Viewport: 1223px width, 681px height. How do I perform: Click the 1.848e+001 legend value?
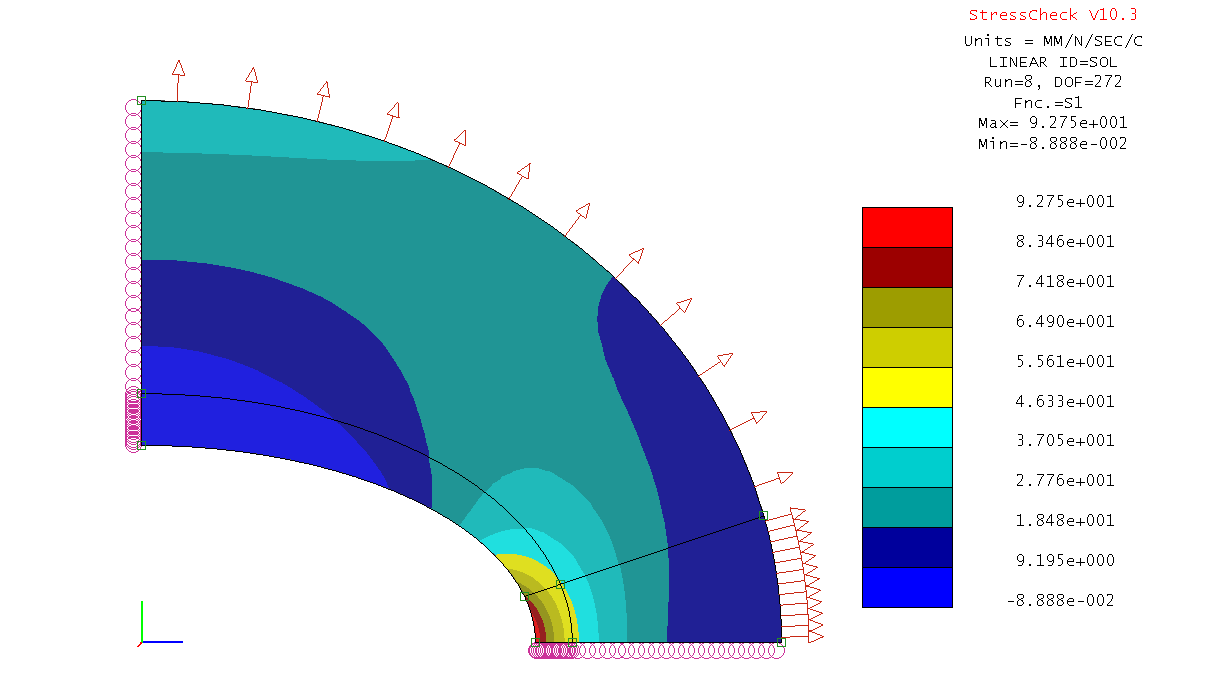point(1065,520)
